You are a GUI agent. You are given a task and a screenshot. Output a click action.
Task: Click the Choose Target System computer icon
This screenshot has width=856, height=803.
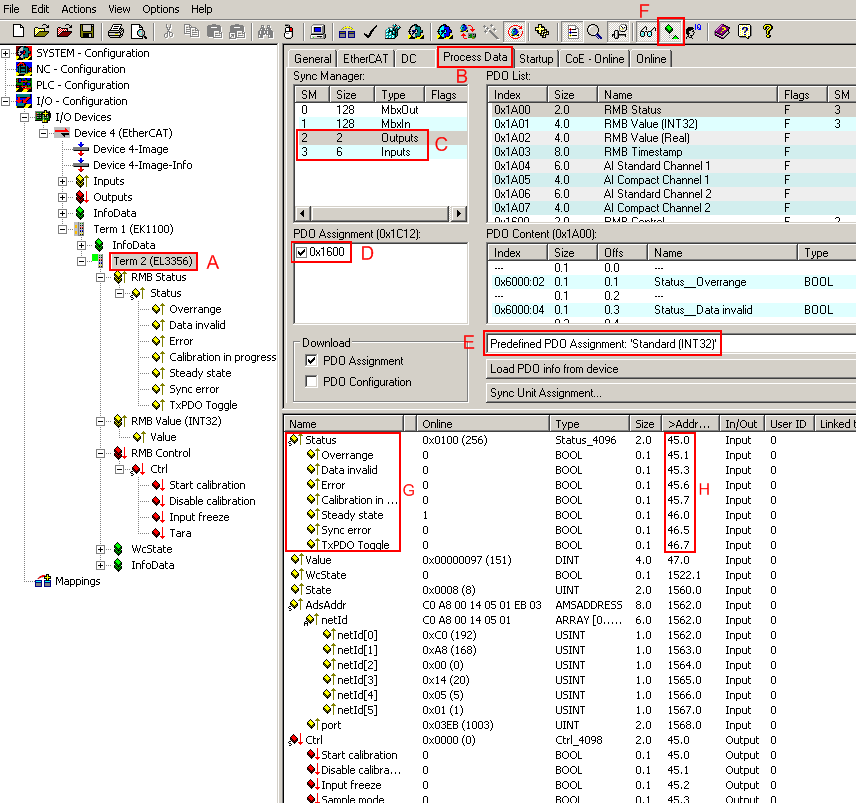pos(318,32)
